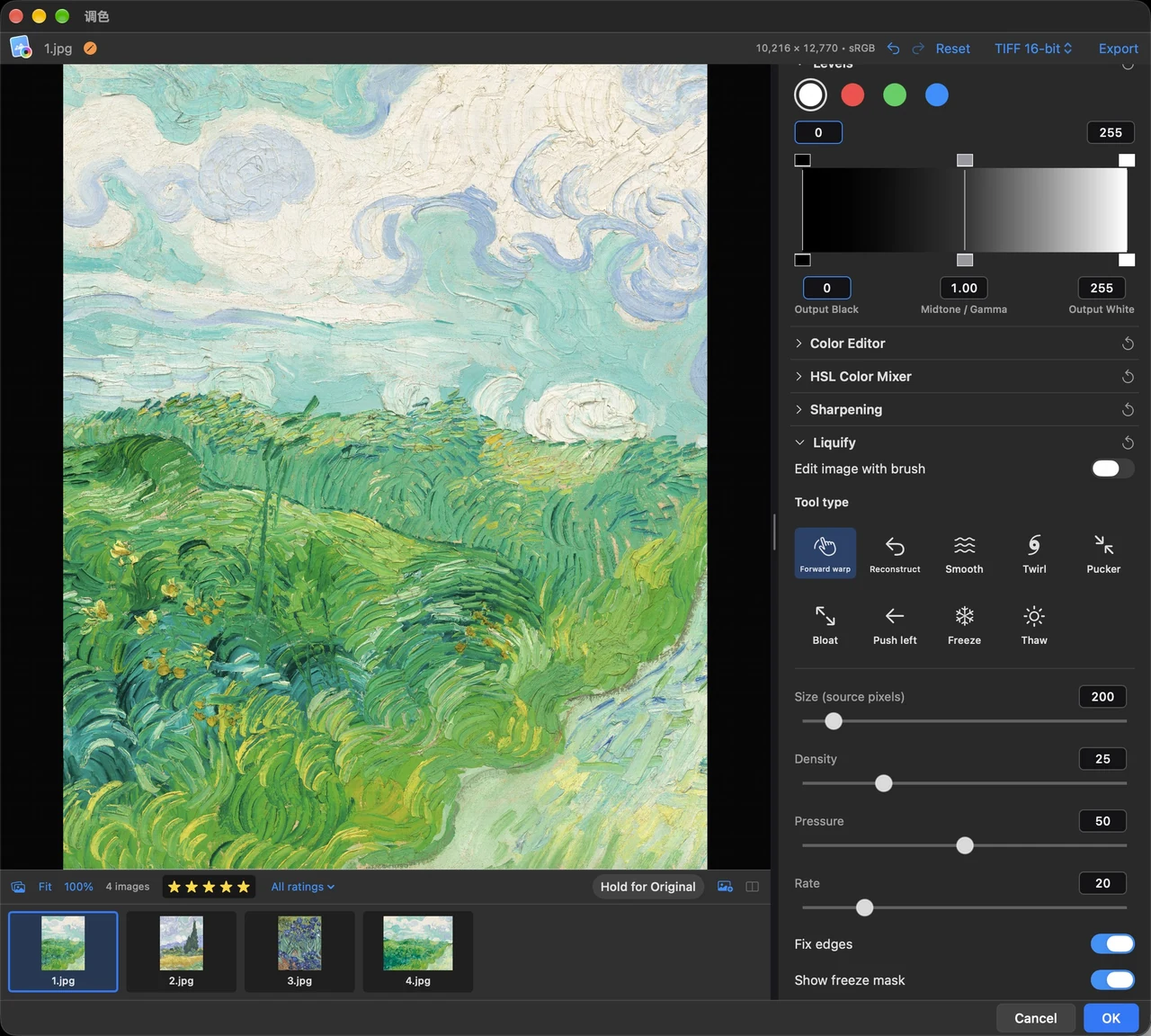Select the white RGB levels channel
This screenshot has width=1151, height=1036.
[x=810, y=94]
